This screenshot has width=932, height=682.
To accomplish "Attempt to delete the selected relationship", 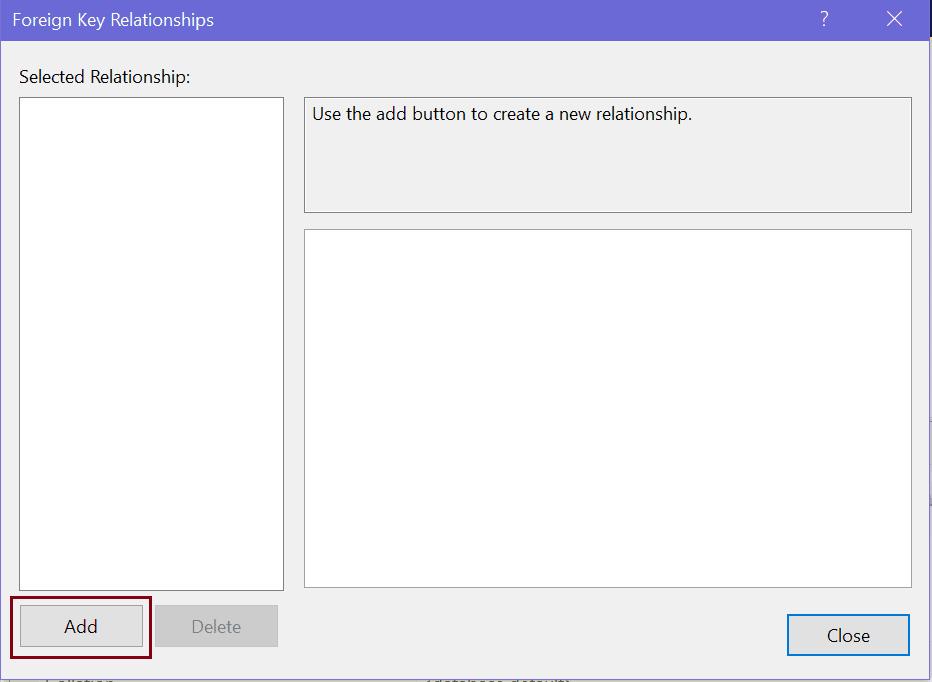I will click(x=216, y=626).
